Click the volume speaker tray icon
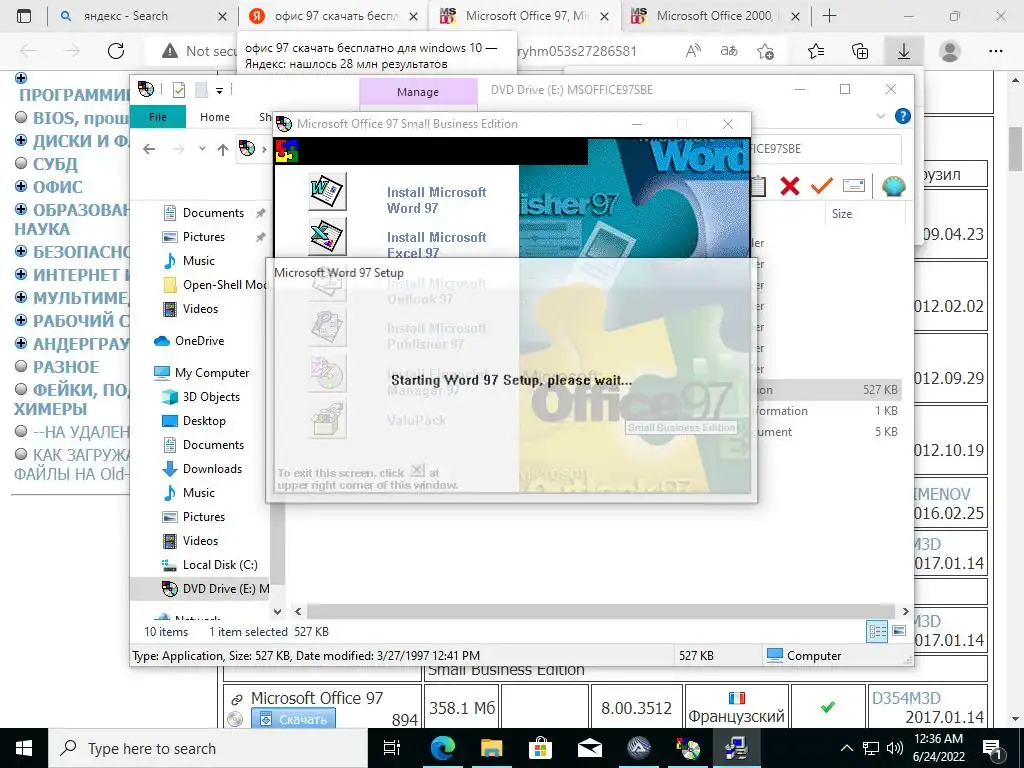The image size is (1024, 768). [x=894, y=748]
